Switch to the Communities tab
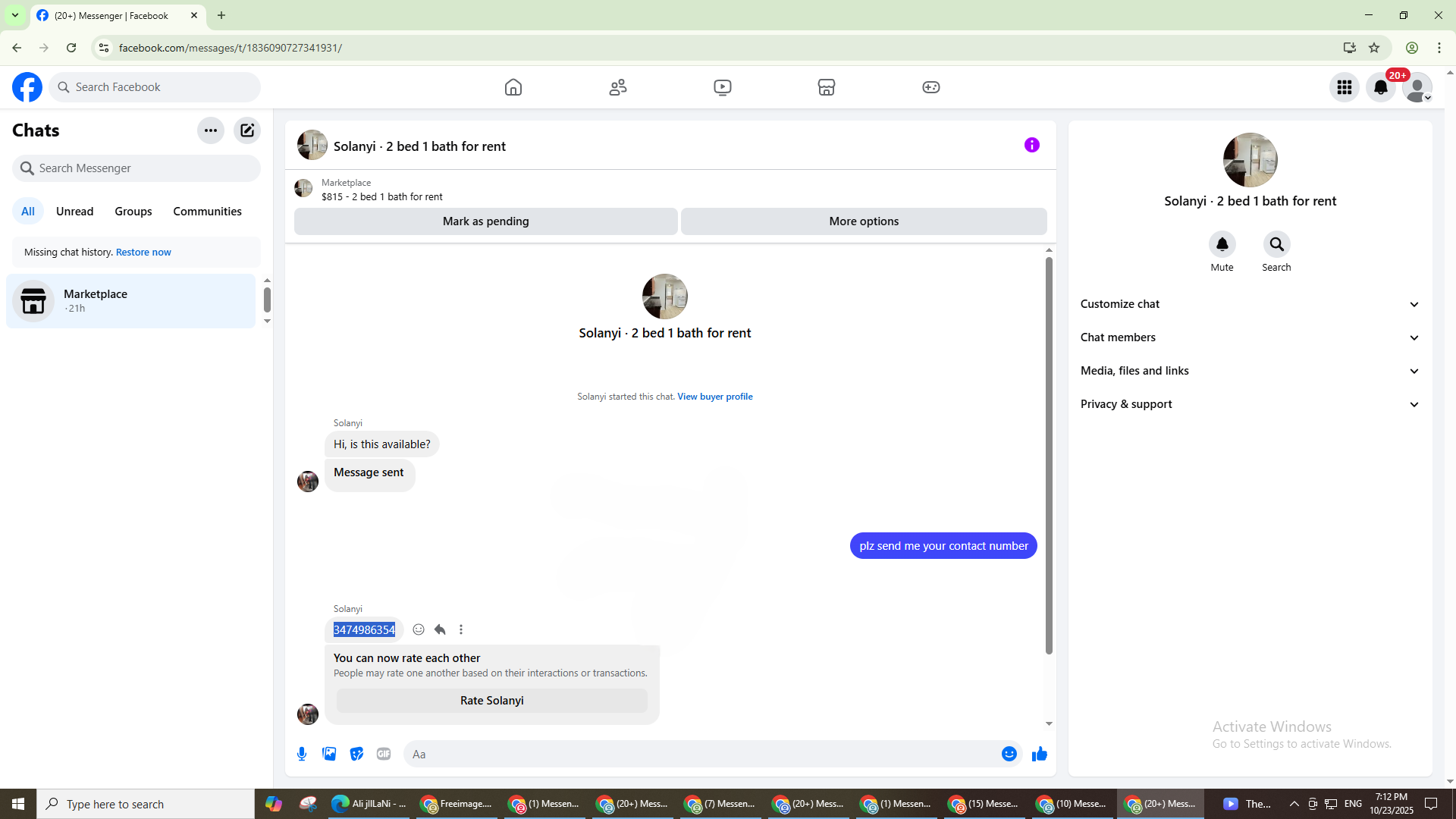The width and height of the screenshot is (1456, 819). pos(207,212)
